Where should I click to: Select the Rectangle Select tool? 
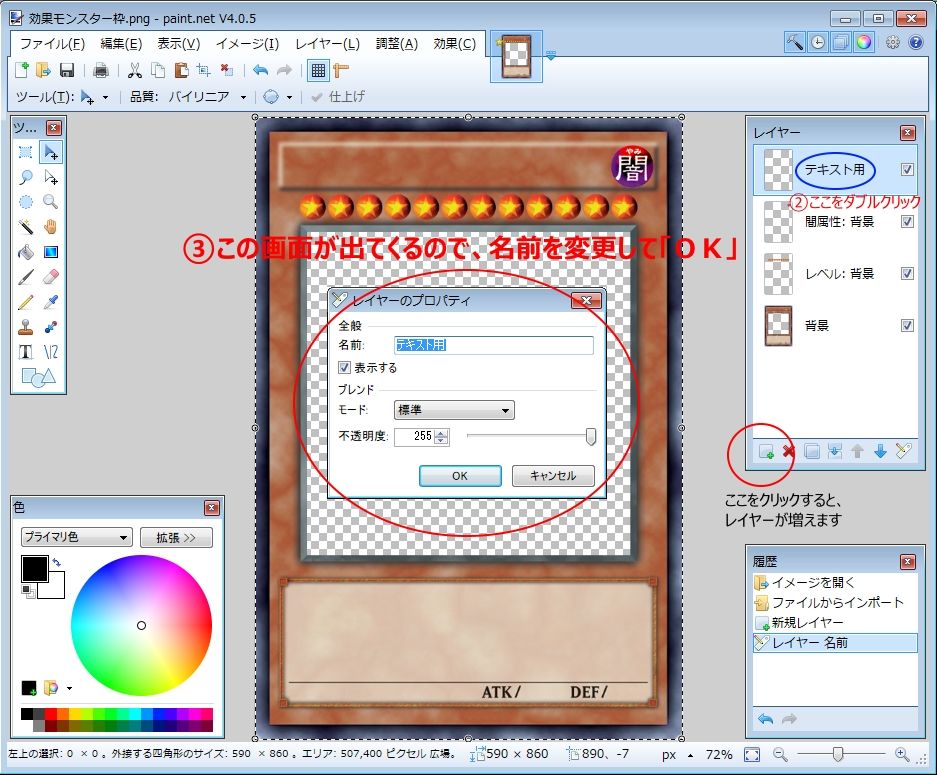25,152
